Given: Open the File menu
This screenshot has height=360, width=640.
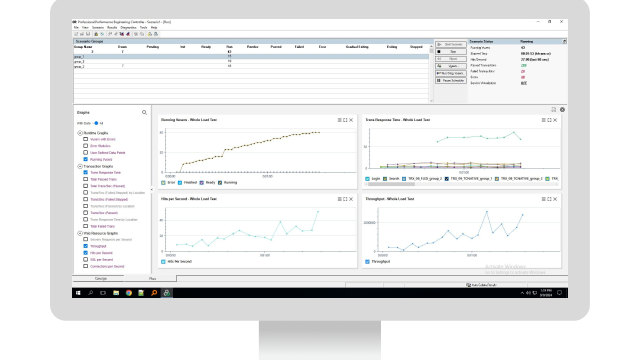Looking at the screenshot, I should pos(76,28).
